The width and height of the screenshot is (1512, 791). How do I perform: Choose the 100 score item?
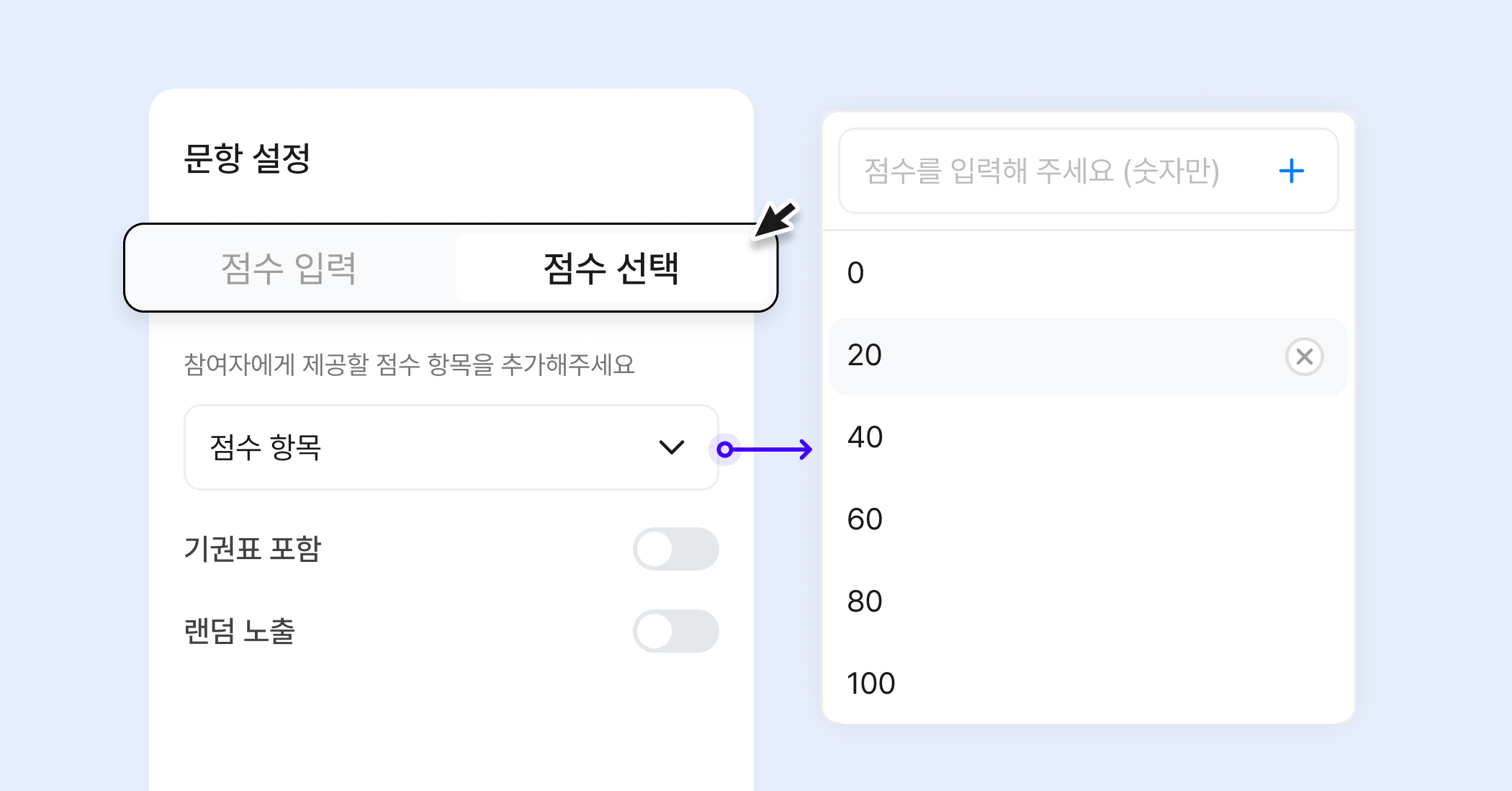pyautogui.click(x=870, y=684)
